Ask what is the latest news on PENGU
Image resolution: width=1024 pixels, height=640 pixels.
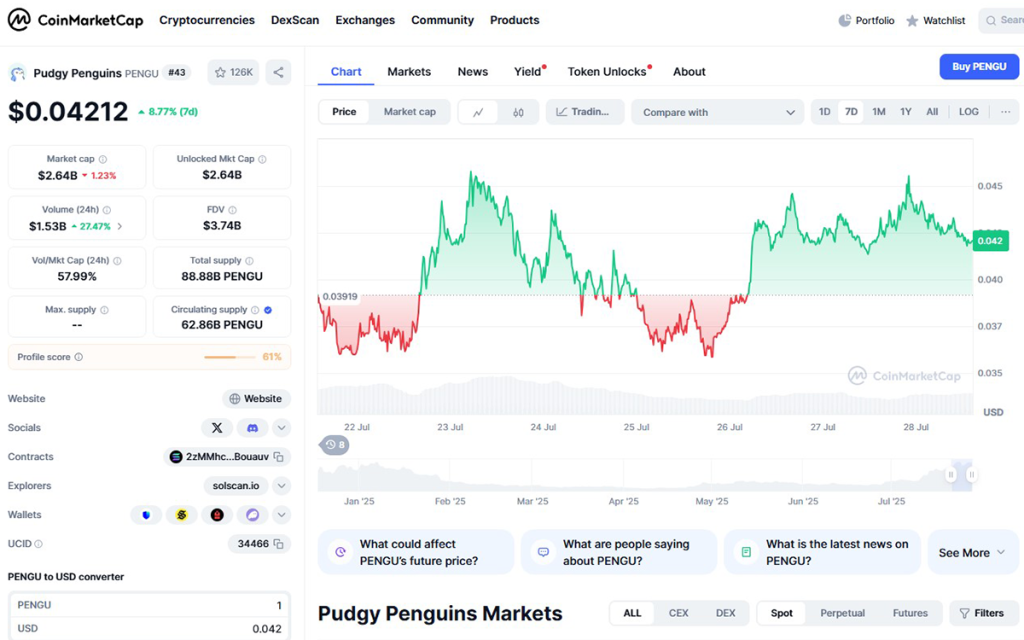click(x=822, y=552)
